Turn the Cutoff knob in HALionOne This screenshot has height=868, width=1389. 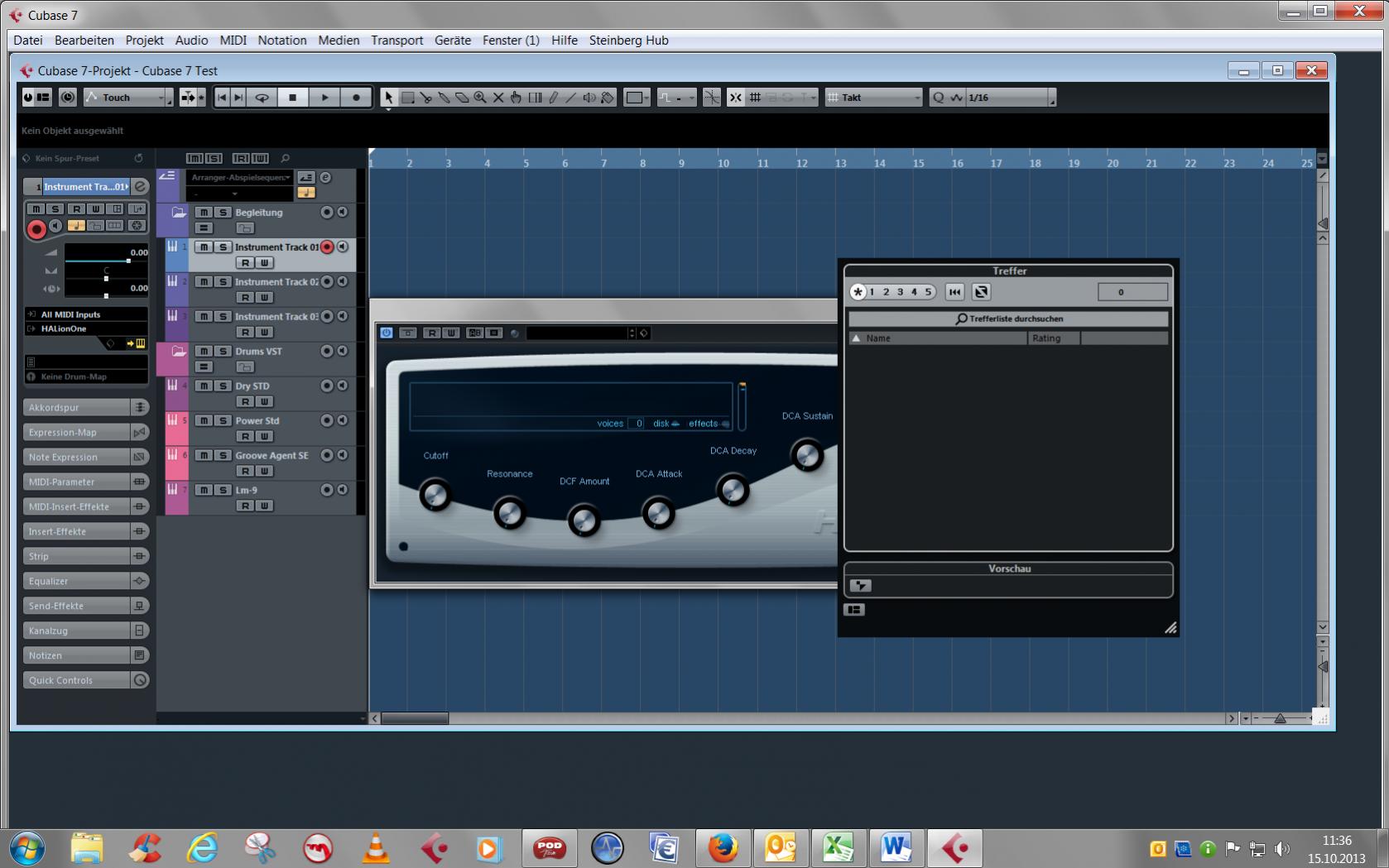coord(435,496)
